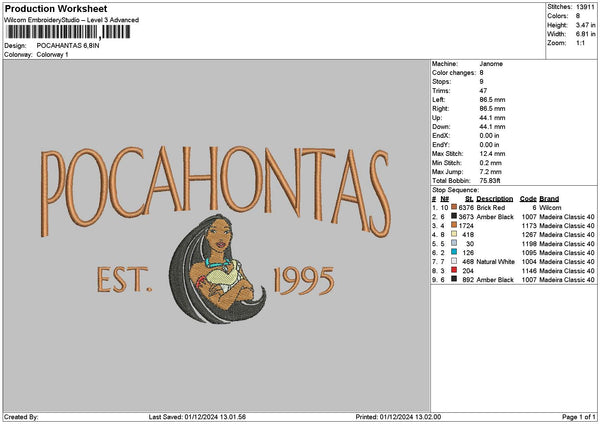The width and height of the screenshot is (600, 424).
Task: Click the Brick Red color swatch in row 1
Action: coord(454,207)
